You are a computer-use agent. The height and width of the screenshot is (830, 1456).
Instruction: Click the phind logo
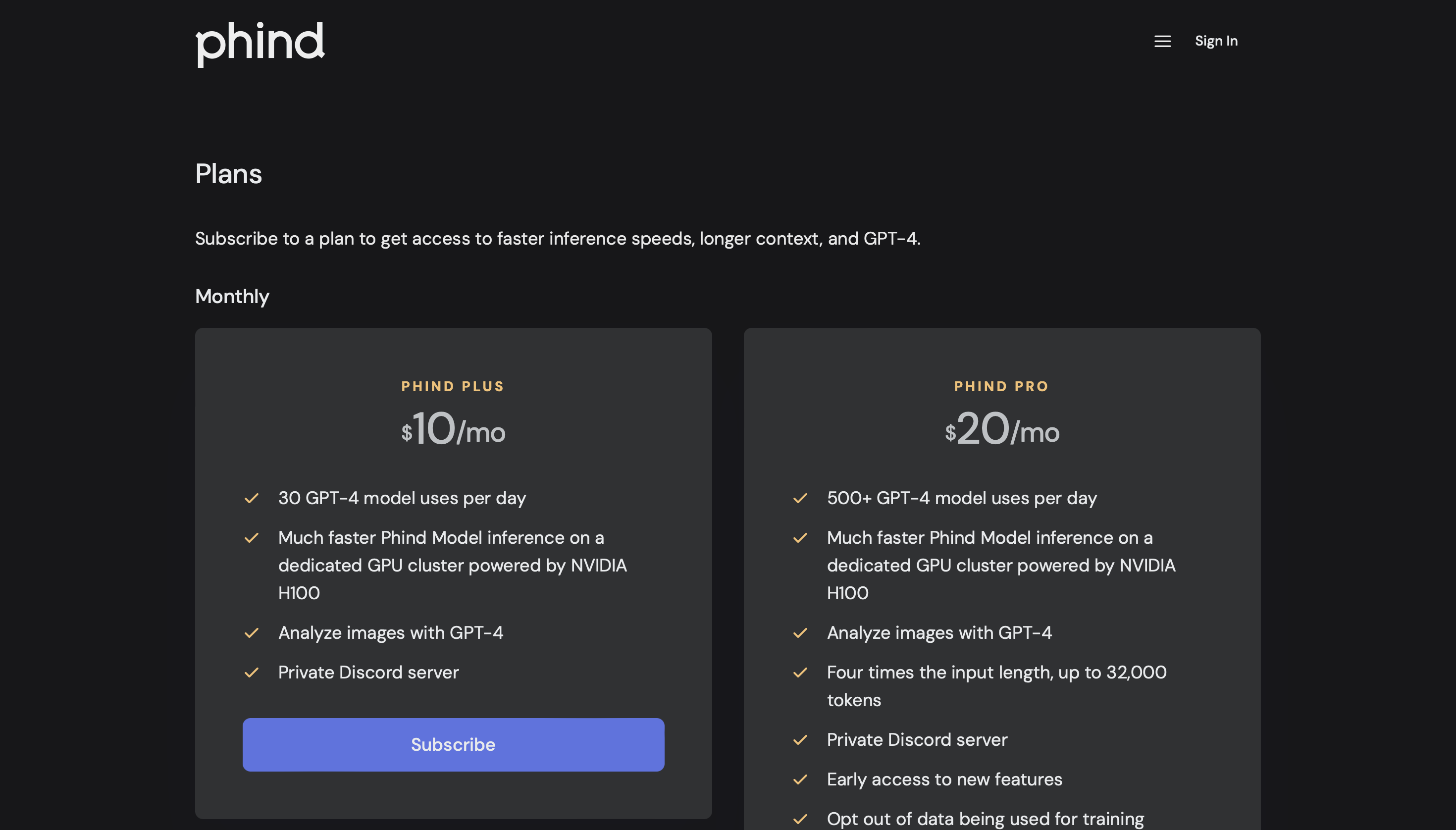pos(260,42)
